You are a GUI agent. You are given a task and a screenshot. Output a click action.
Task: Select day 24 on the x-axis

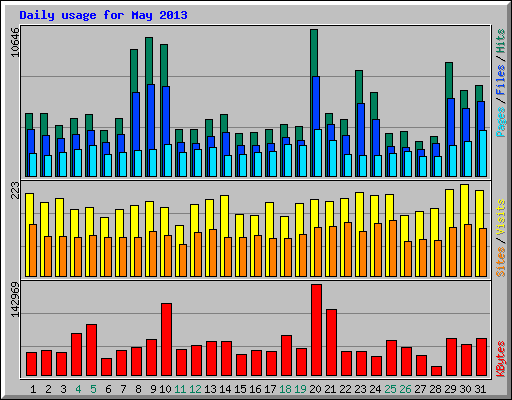(375, 389)
